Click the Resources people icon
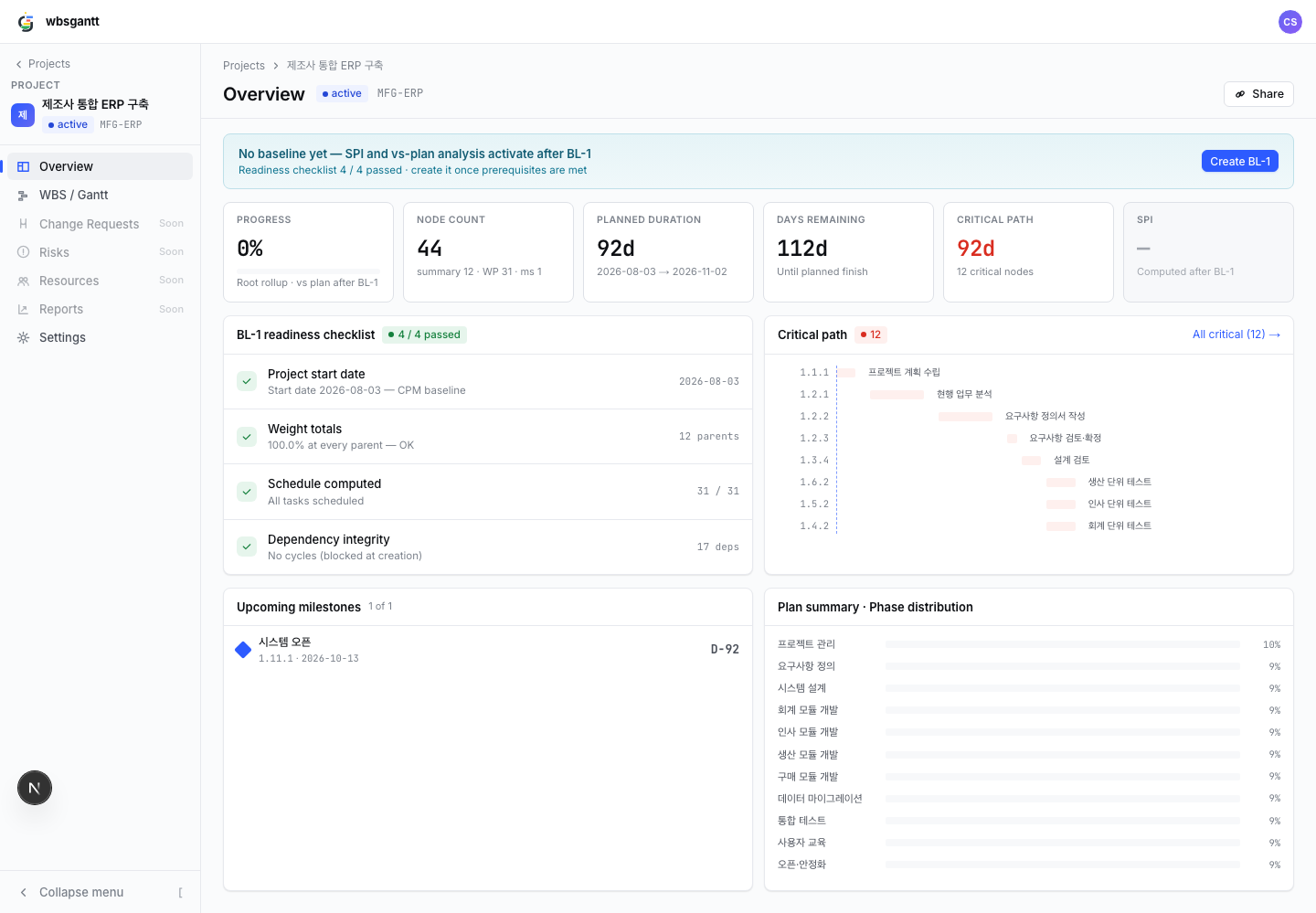The image size is (1316, 913). point(24,281)
